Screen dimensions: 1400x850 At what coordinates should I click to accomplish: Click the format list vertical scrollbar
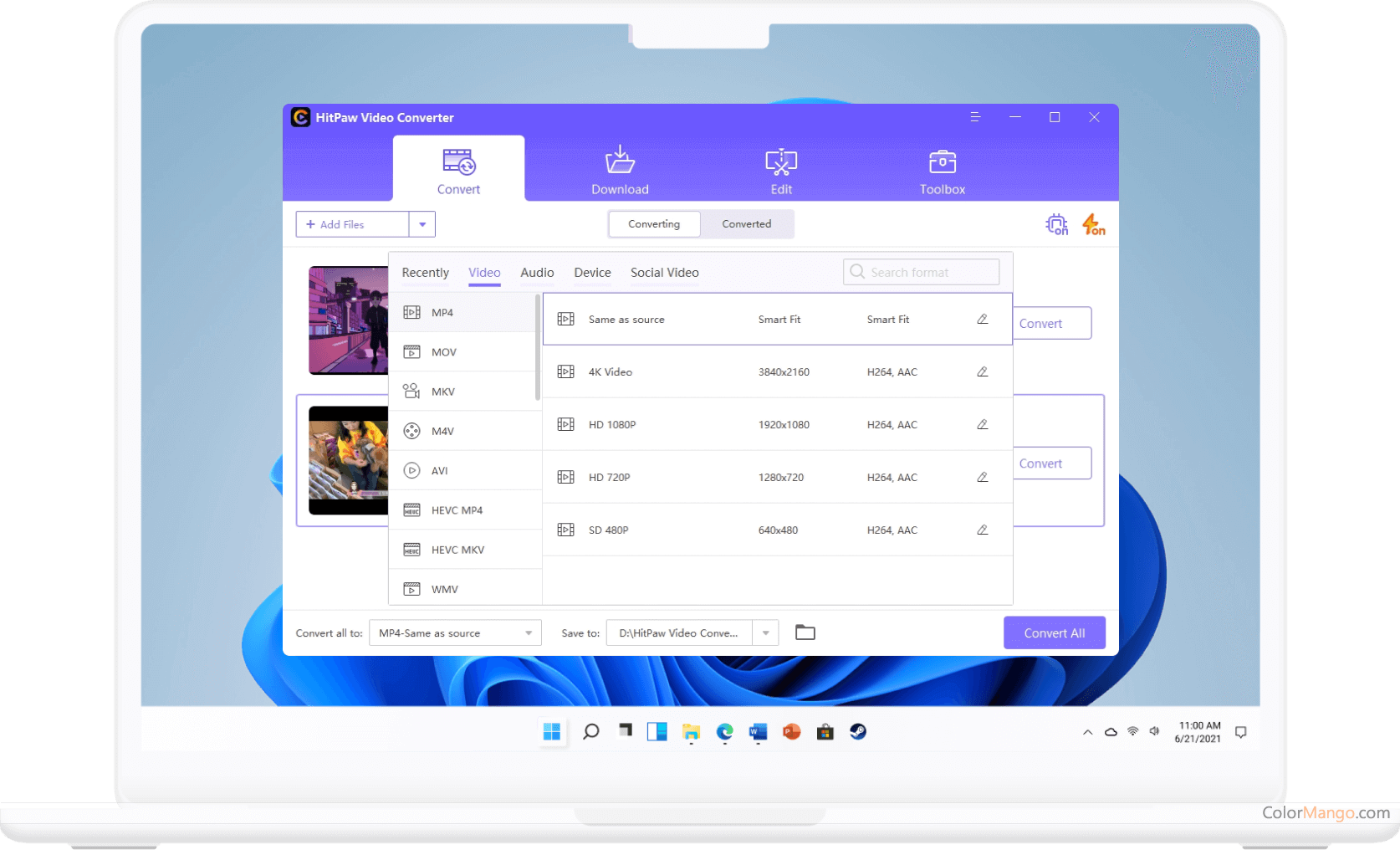538,347
